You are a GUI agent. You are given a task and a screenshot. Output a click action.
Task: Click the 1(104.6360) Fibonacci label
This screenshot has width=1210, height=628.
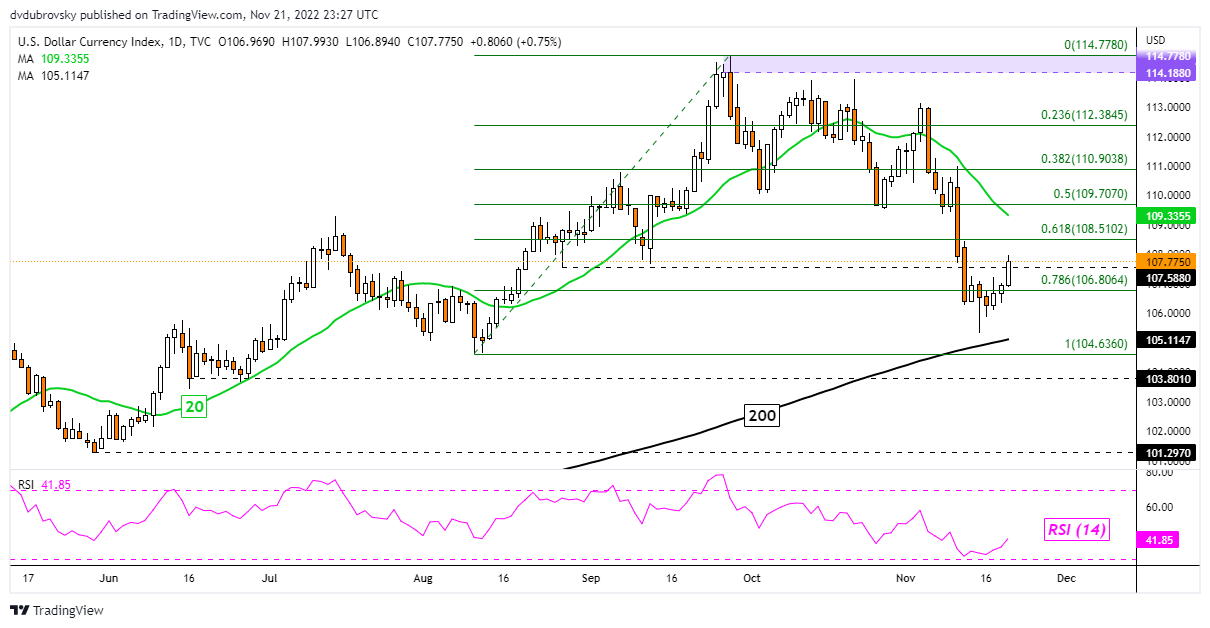[1097, 344]
